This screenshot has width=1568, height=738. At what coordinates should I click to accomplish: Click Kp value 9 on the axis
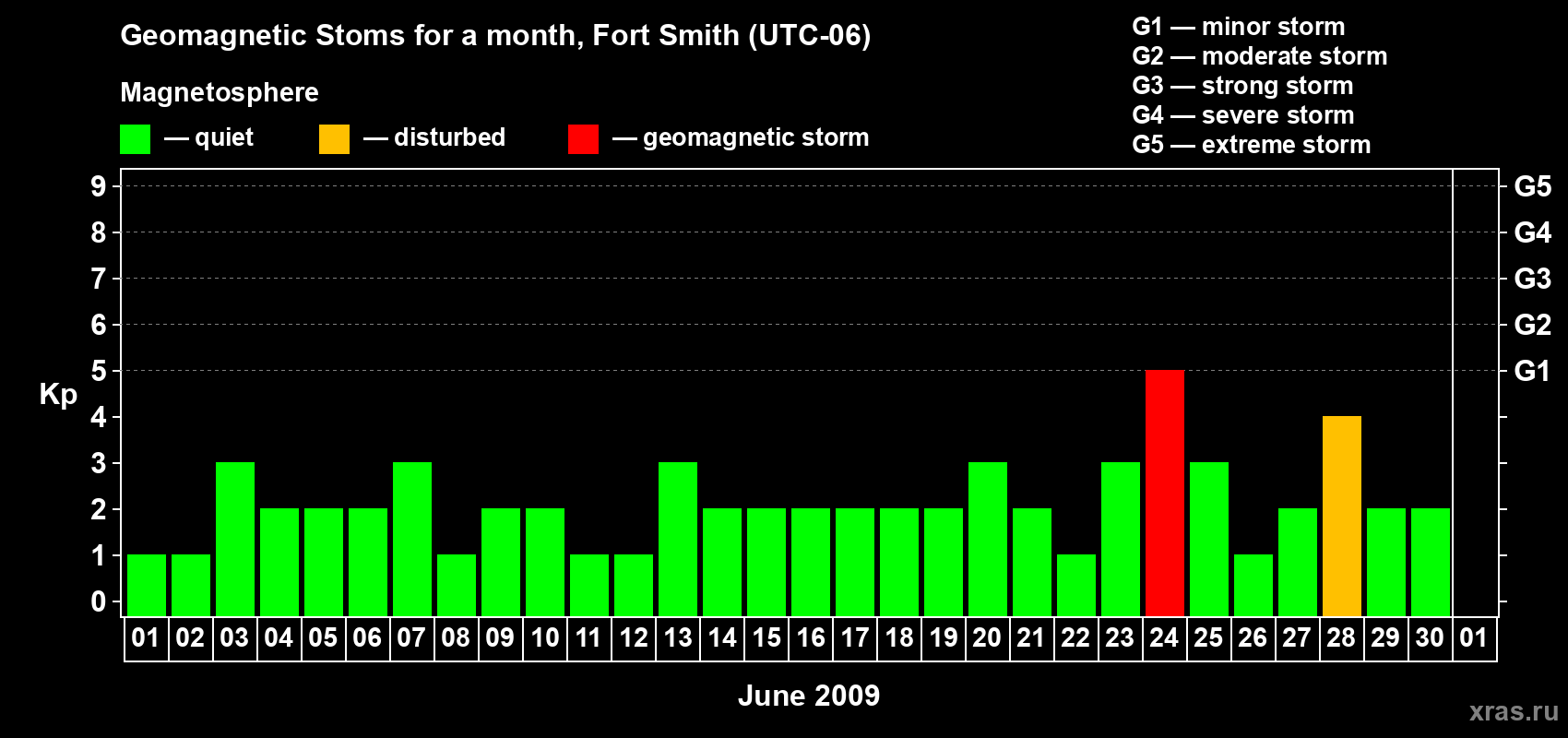99,186
